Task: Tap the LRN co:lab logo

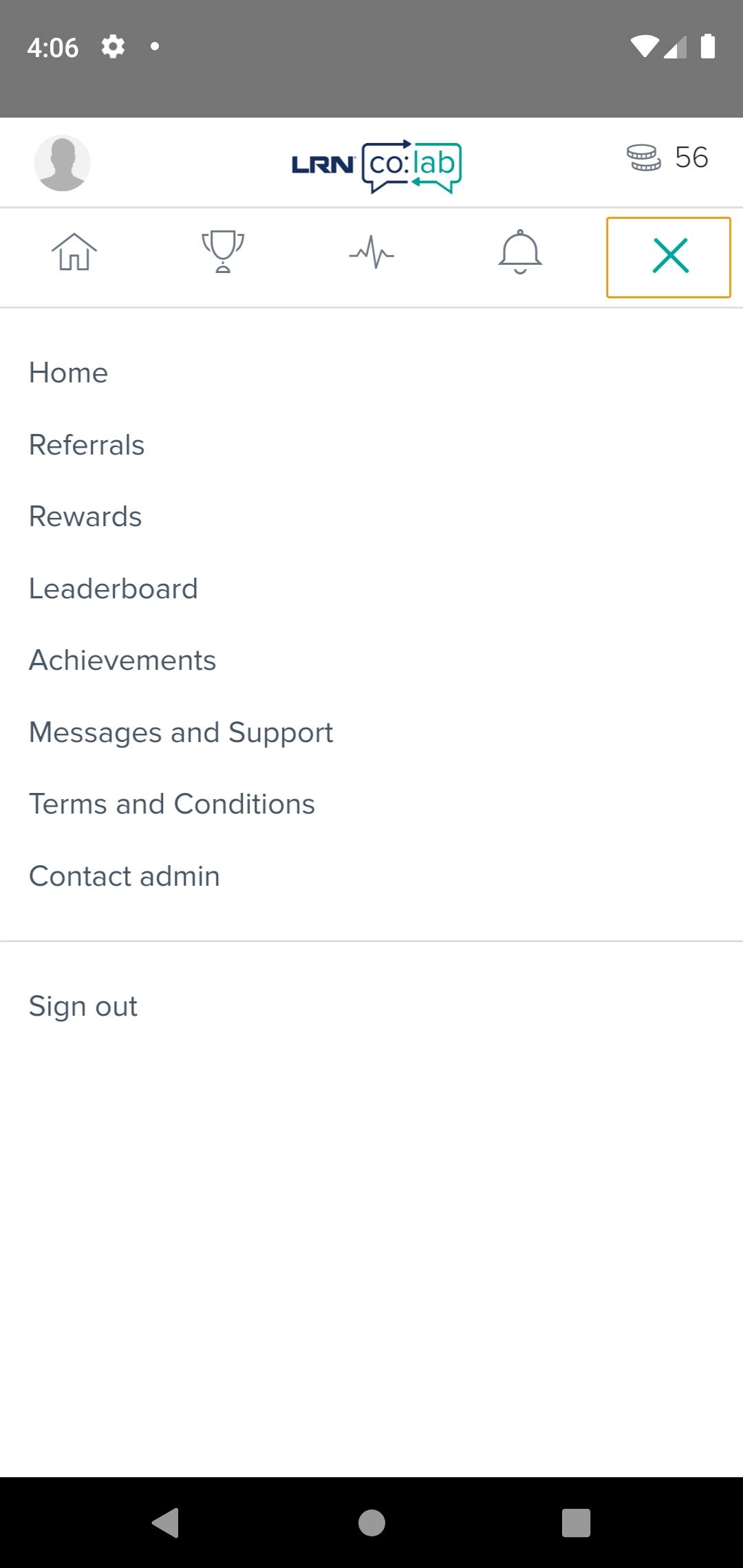Action: click(376, 165)
